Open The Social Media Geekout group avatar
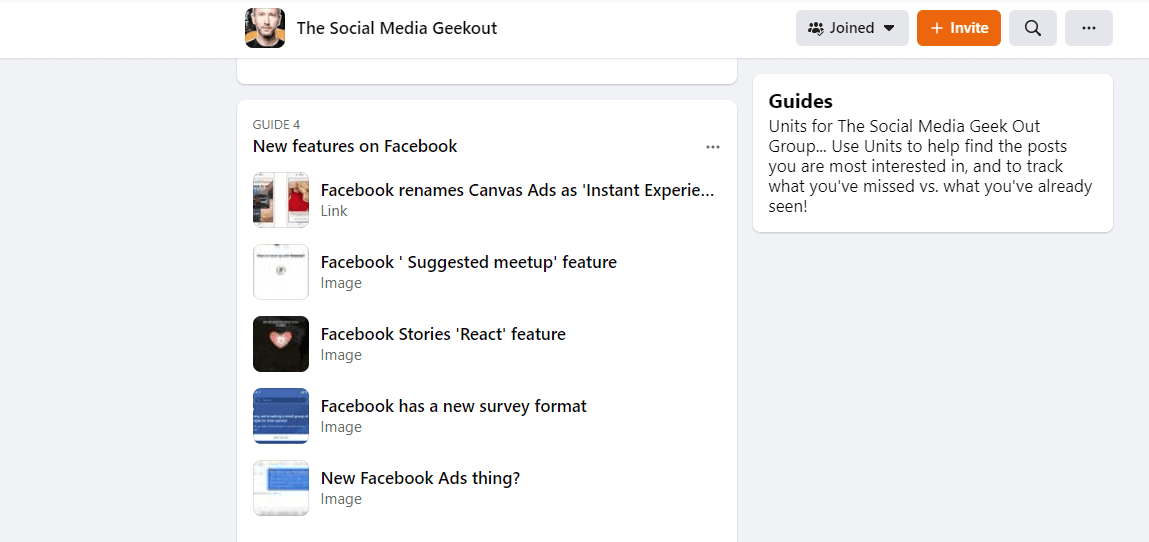The image size is (1149, 542). pyautogui.click(x=265, y=28)
